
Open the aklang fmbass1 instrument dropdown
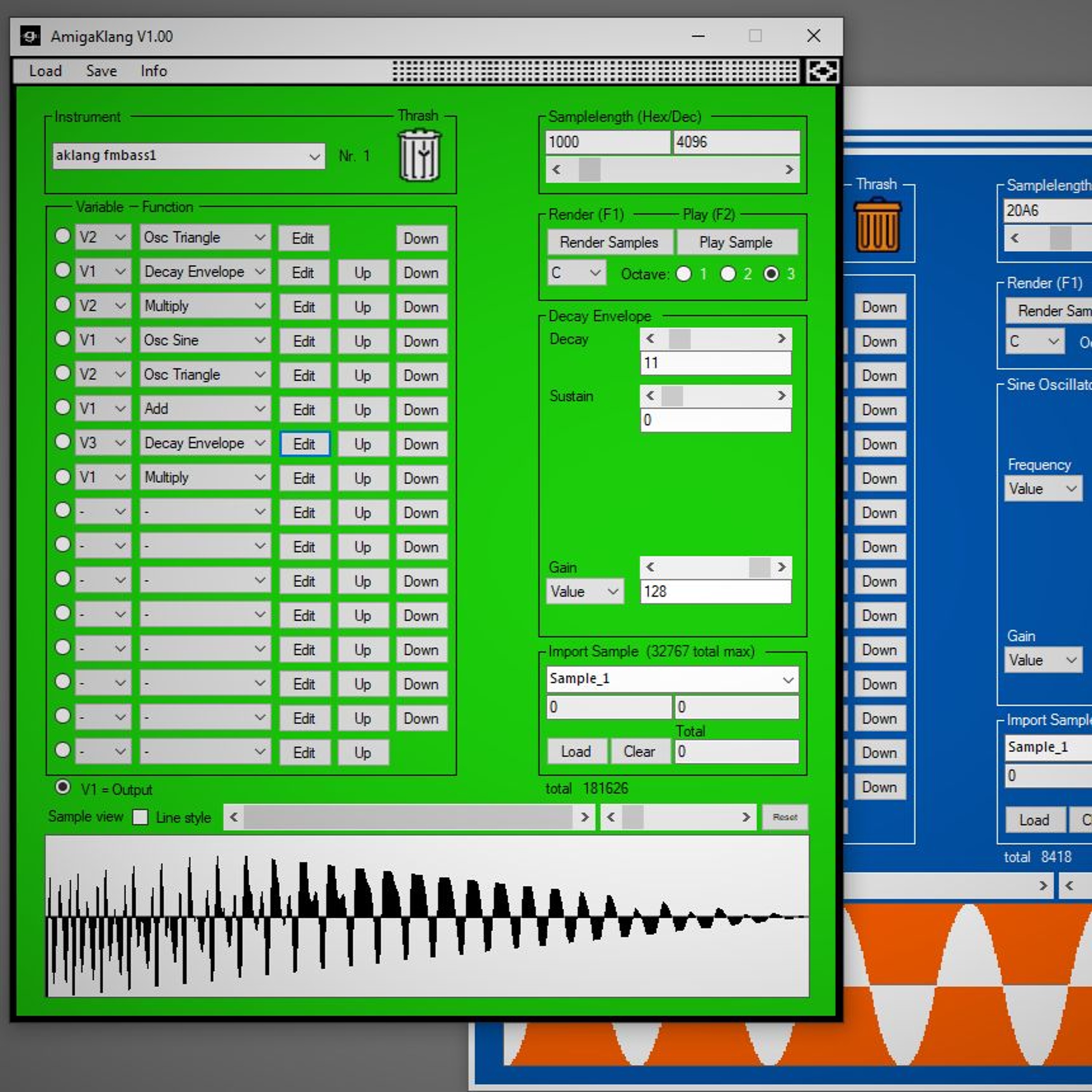314,157
